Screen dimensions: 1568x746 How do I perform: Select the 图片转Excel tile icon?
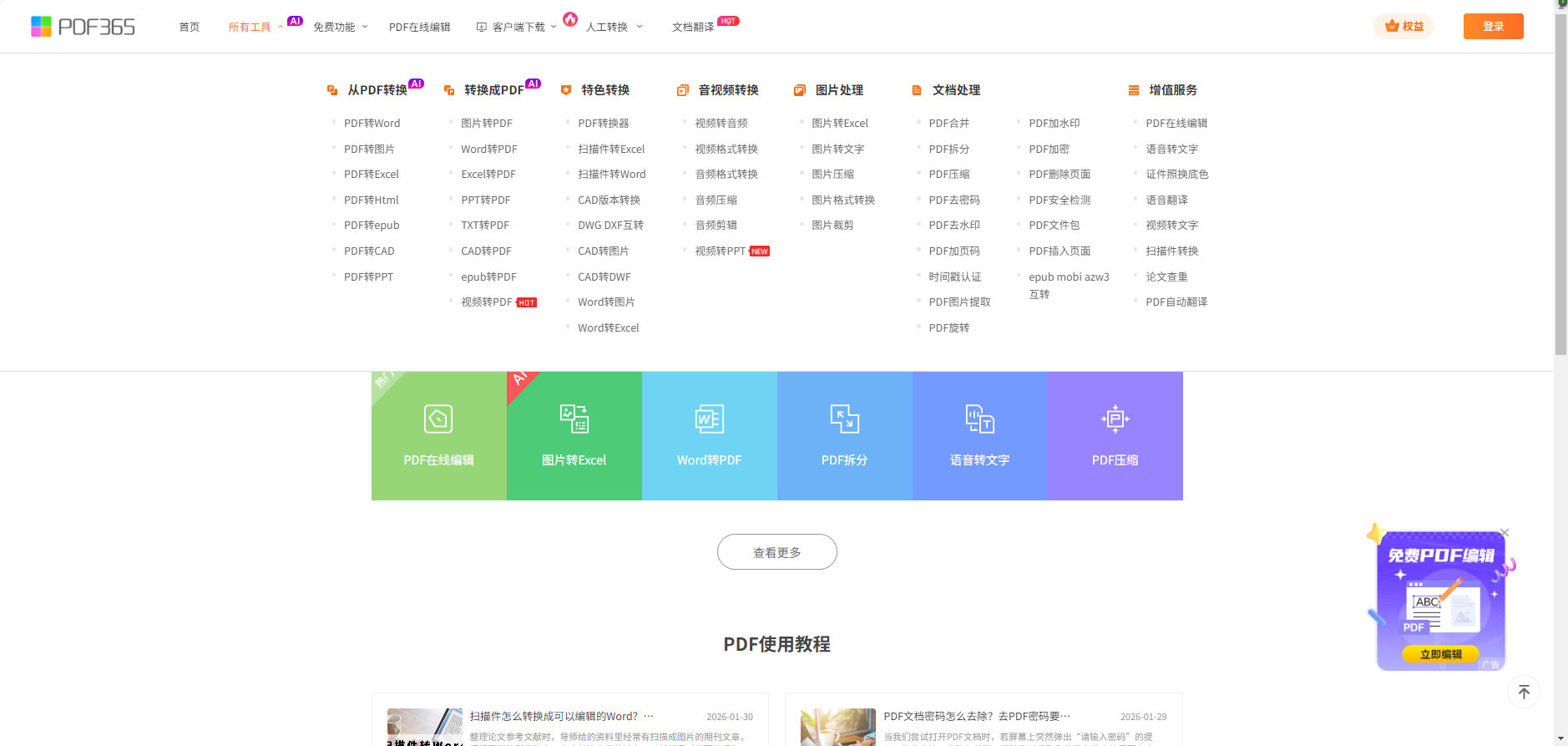[574, 419]
